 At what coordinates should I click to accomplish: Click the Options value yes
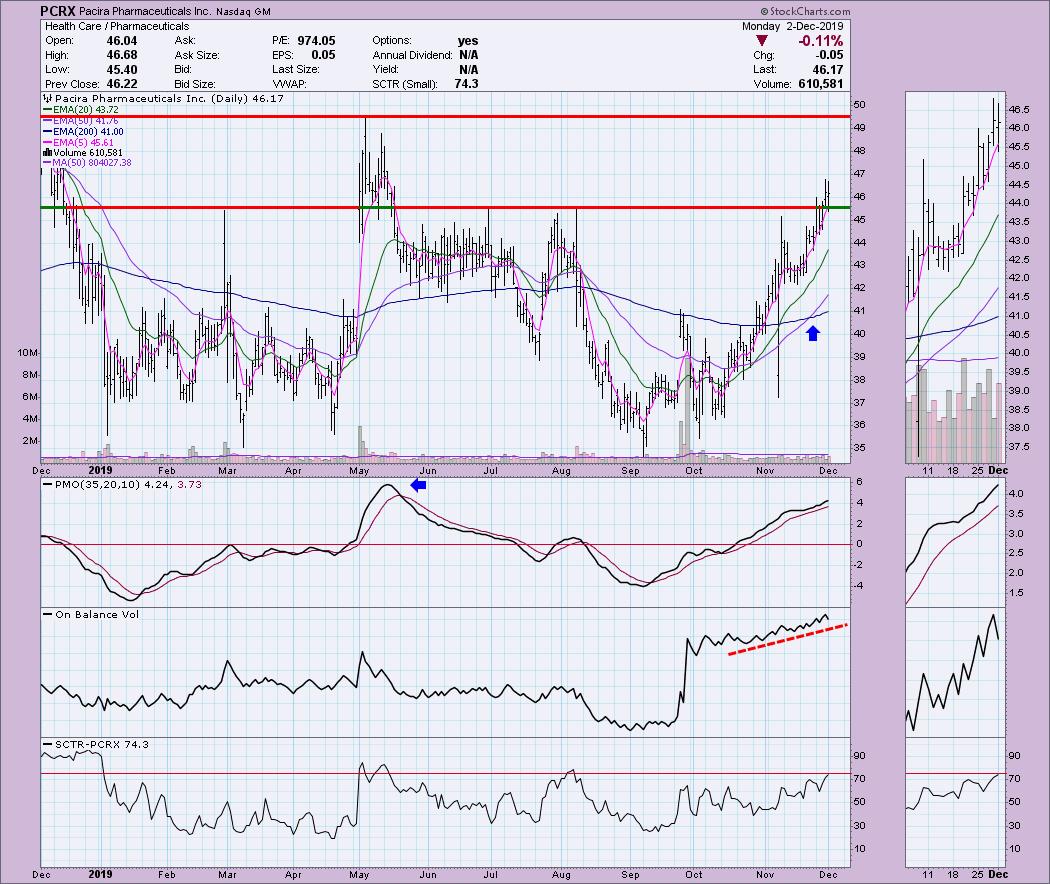coord(468,41)
